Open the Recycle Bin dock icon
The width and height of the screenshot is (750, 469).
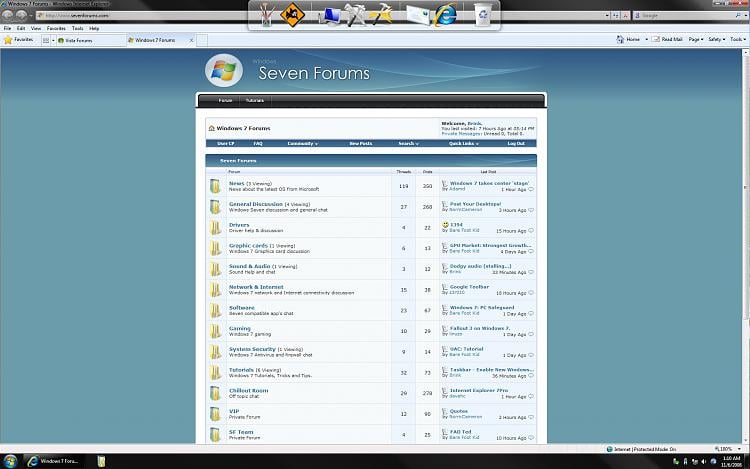pyautogui.click(x=483, y=15)
